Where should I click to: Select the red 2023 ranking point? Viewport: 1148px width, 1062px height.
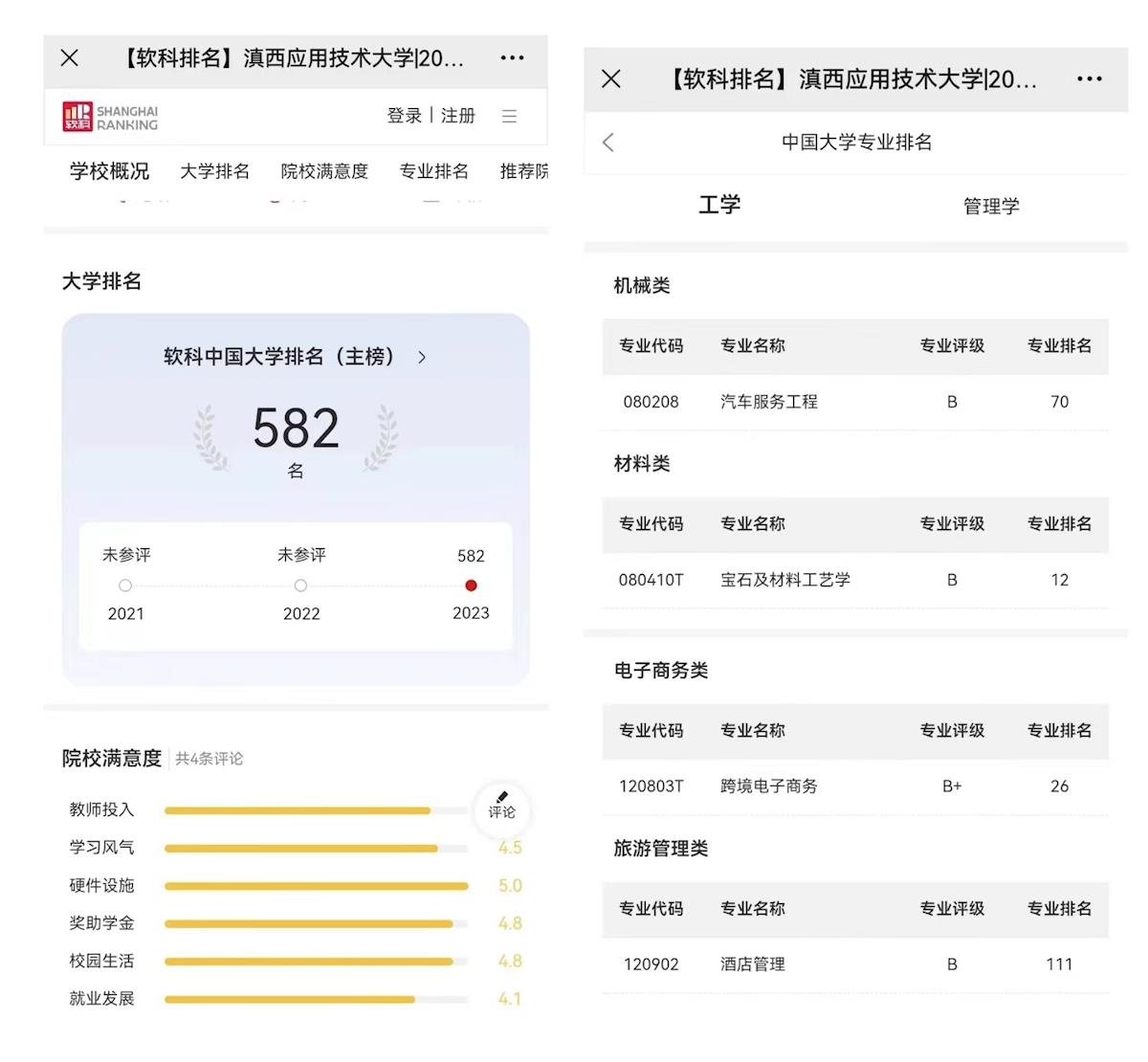471,586
